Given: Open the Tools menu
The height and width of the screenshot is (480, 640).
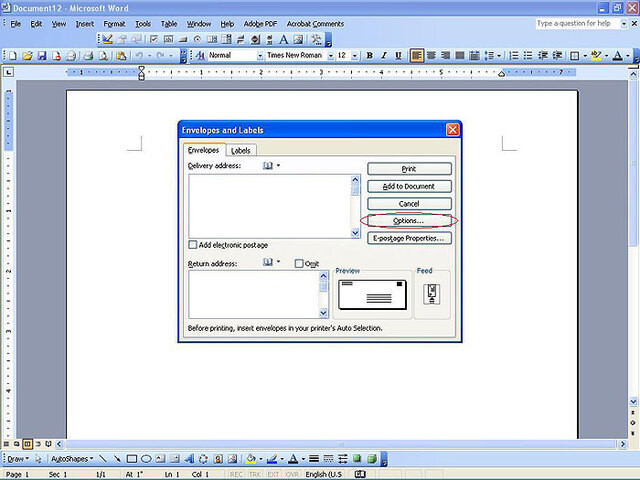Looking at the screenshot, I should click(143, 24).
